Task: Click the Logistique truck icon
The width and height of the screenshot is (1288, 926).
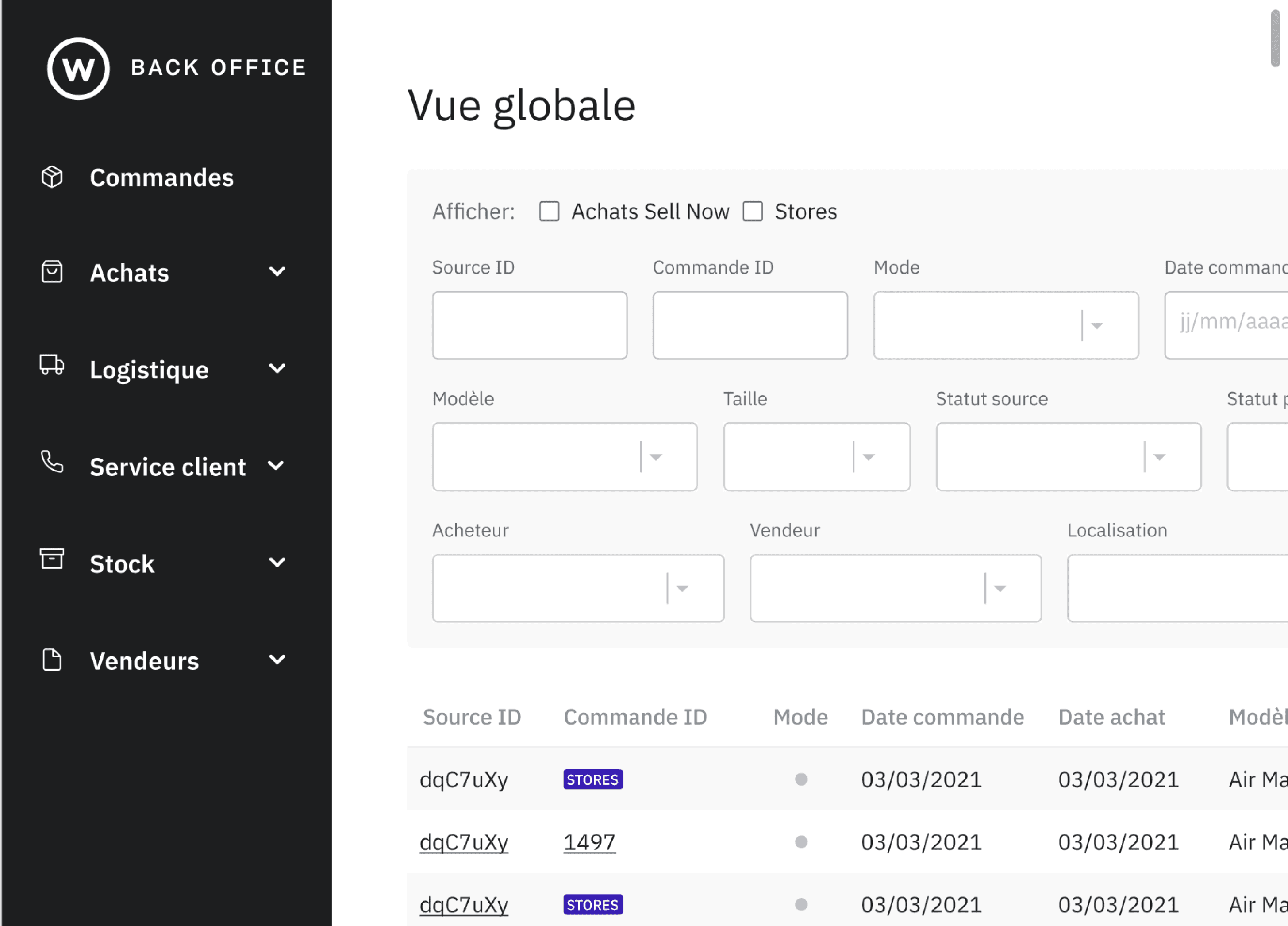Action: click(x=52, y=365)
